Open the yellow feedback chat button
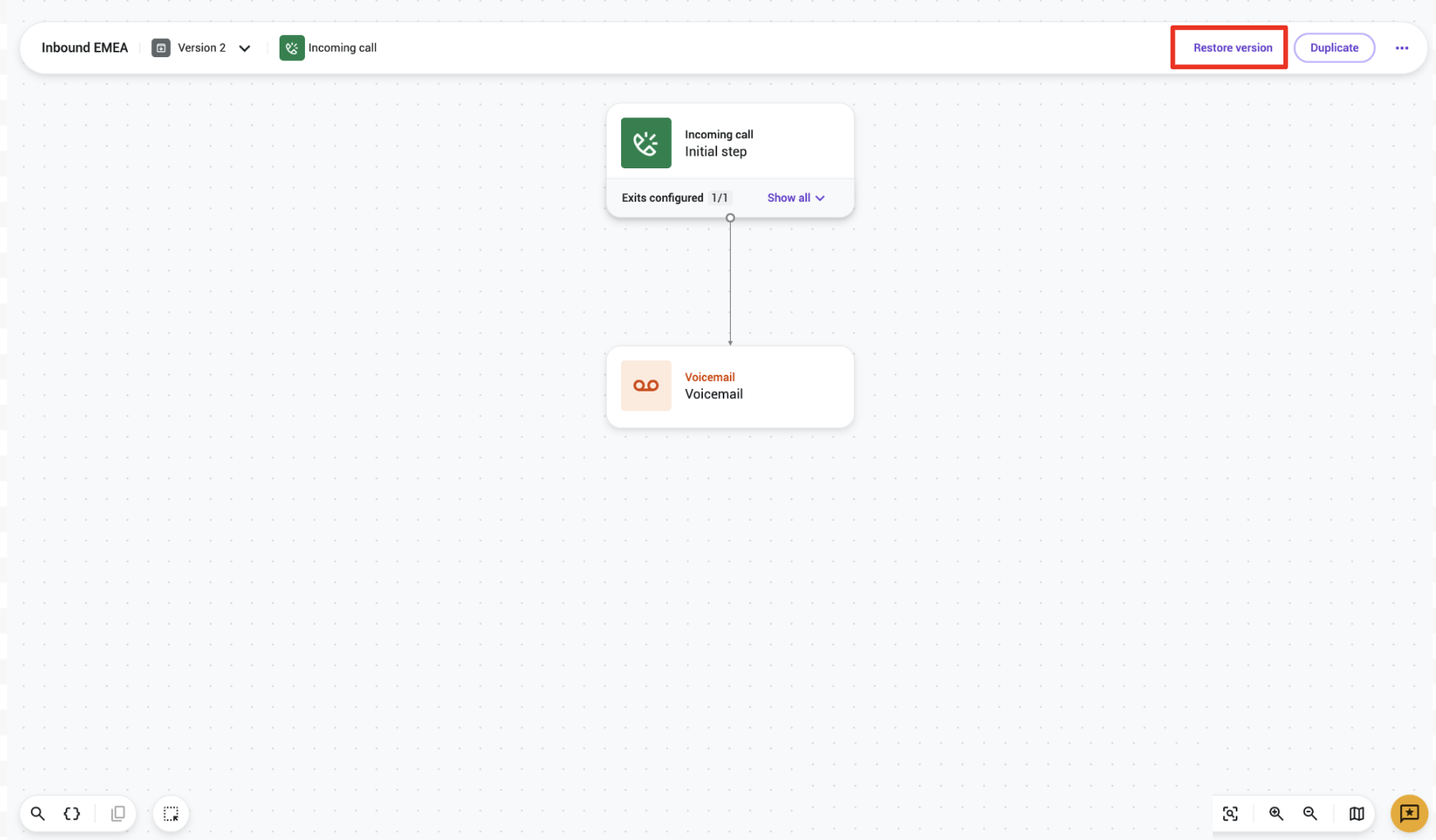The height and width of the screenshot is (840, 1436). [x=1409, y=813]
